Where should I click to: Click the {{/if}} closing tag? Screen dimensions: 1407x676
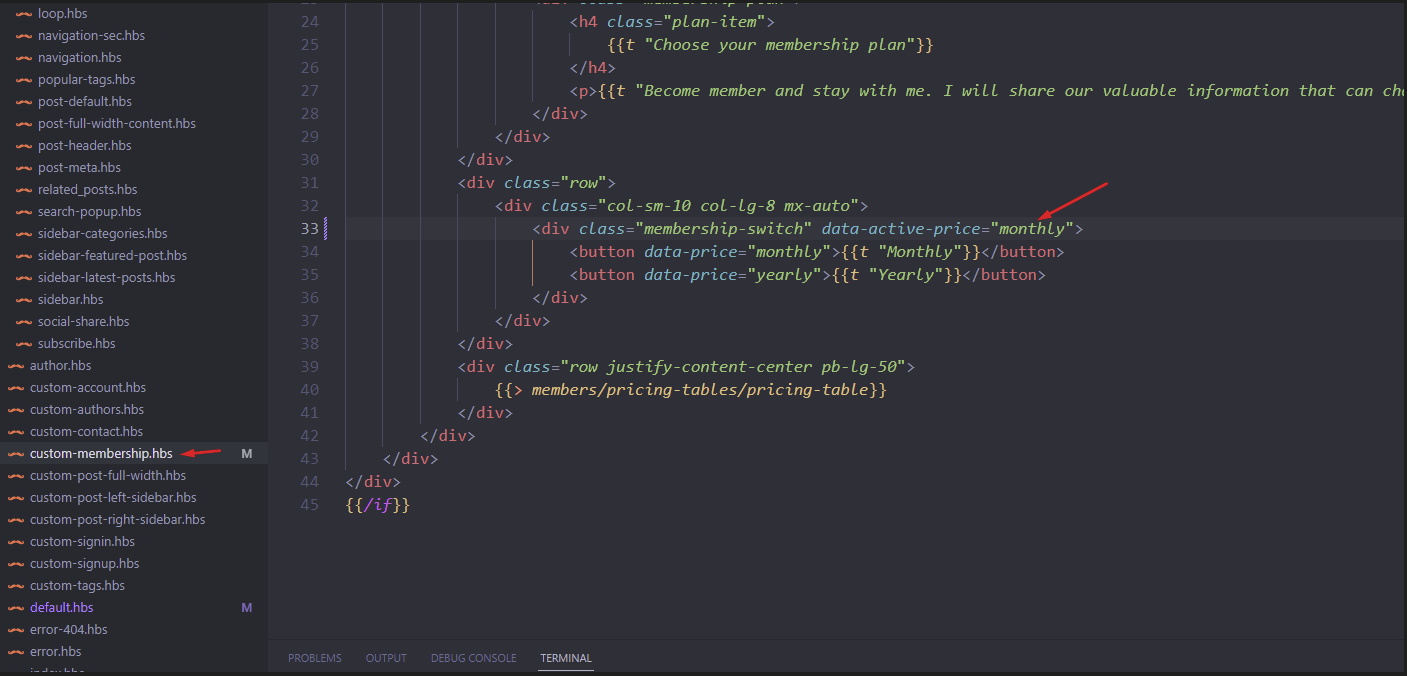point(378,504)
